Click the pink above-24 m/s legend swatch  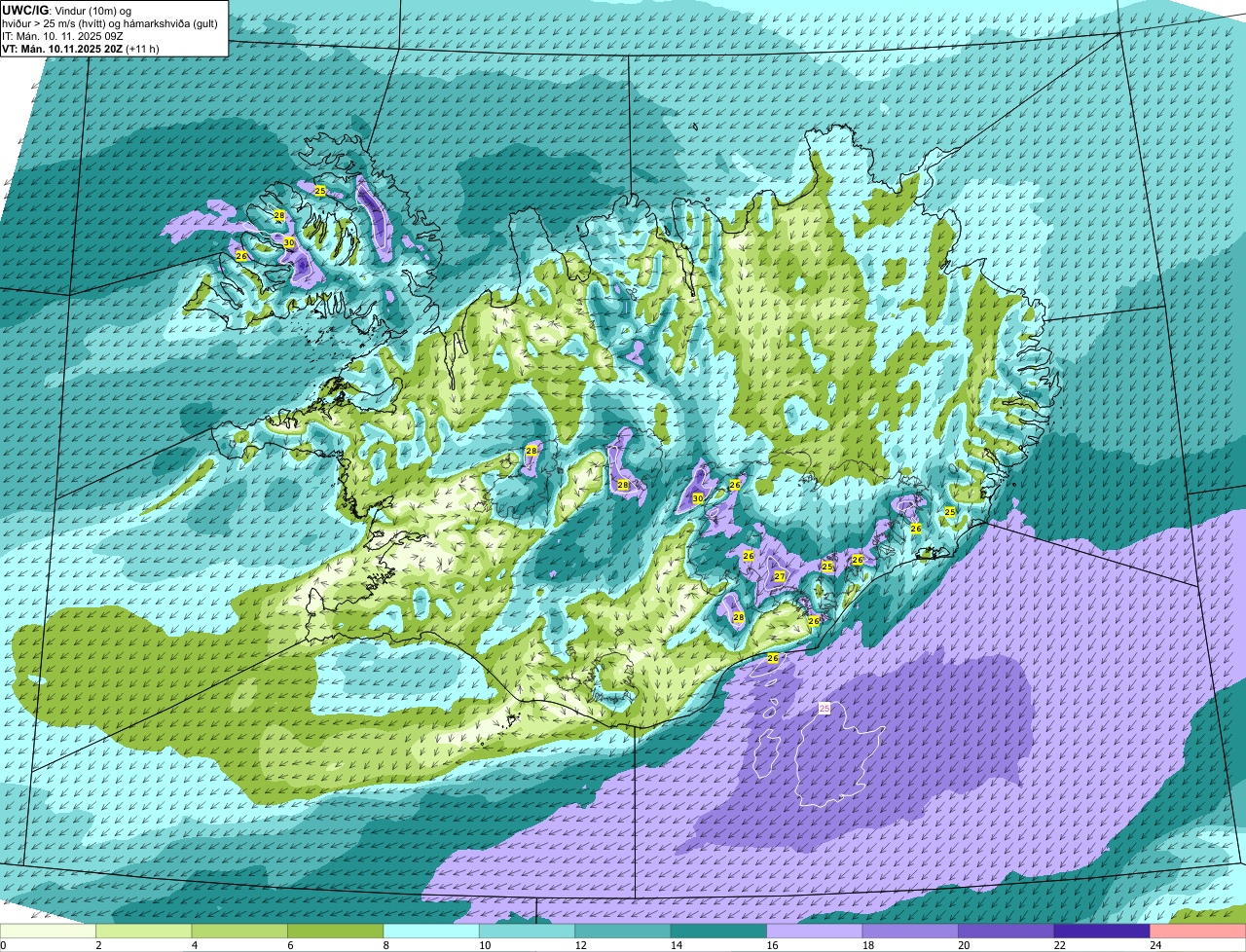pyautogui.click(x=1199, y=931)
